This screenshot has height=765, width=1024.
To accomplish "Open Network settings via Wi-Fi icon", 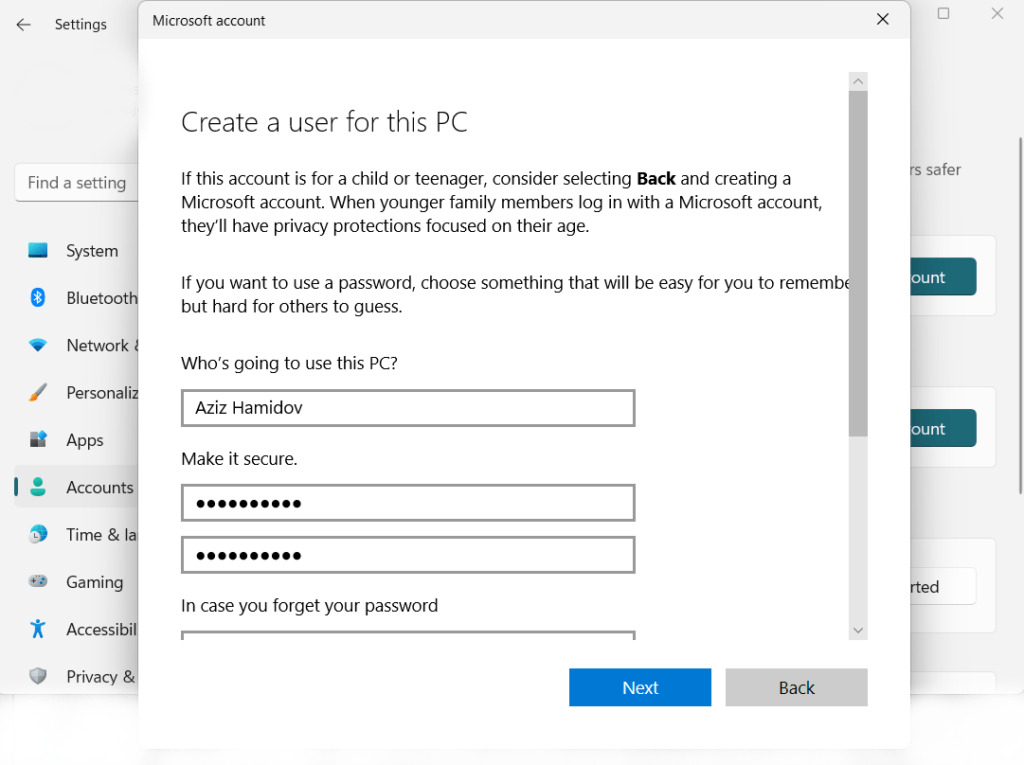I will (38, 345).
